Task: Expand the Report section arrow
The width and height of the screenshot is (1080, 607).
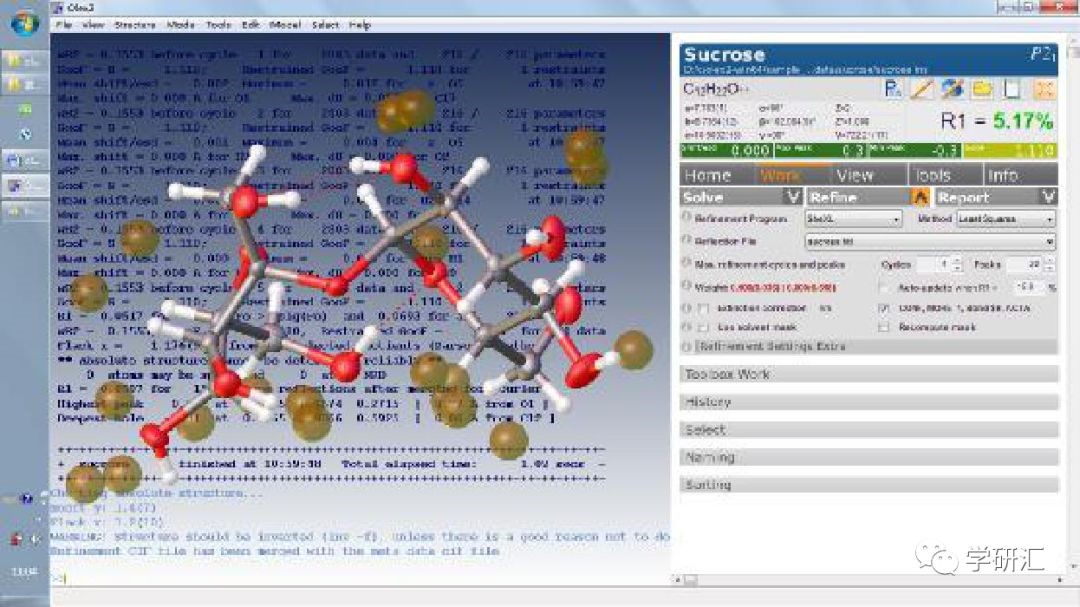Action: coord(1048,197)
